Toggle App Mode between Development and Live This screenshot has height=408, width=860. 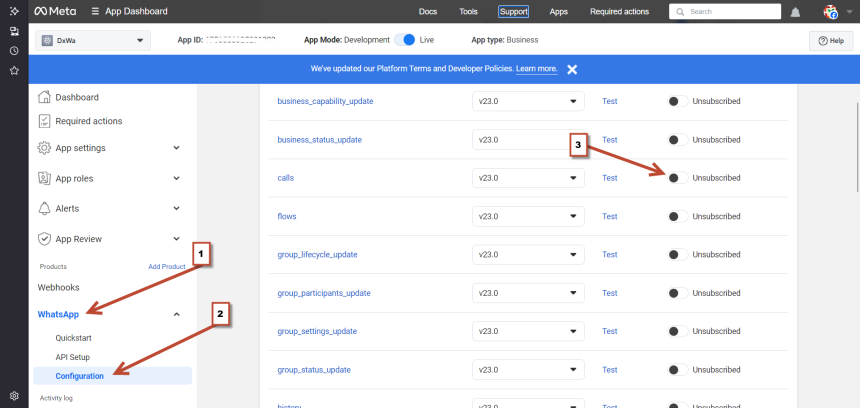405,40
